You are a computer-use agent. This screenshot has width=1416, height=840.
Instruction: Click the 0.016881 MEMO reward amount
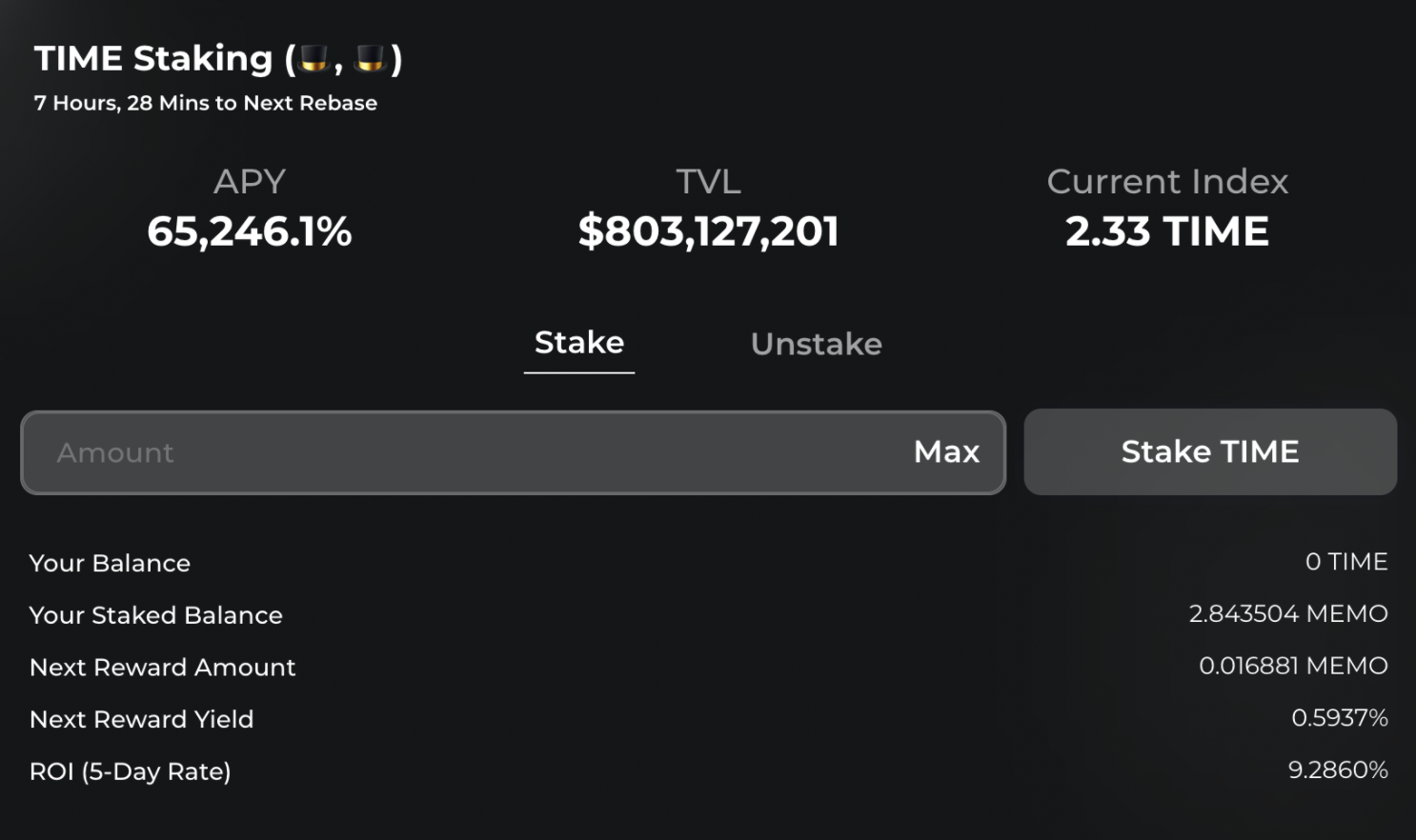click(x=1293, y=666)
